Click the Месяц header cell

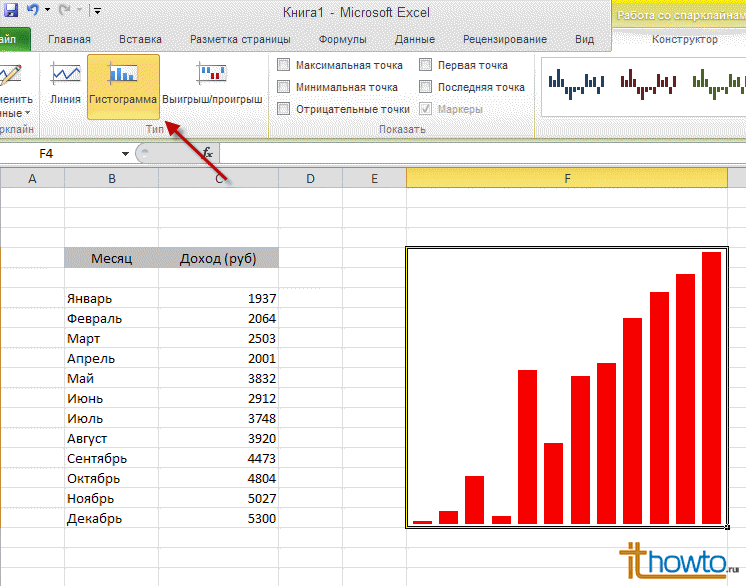(x=112, y=258)
